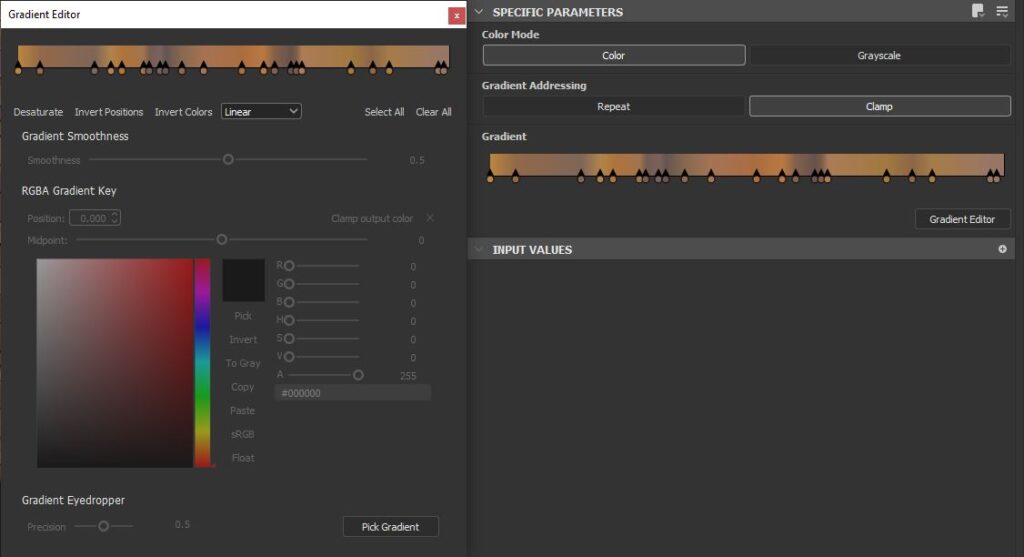This screenshot has height=557, width=1024.
Task: Click the S saturation slider
Action: [320, 338]
